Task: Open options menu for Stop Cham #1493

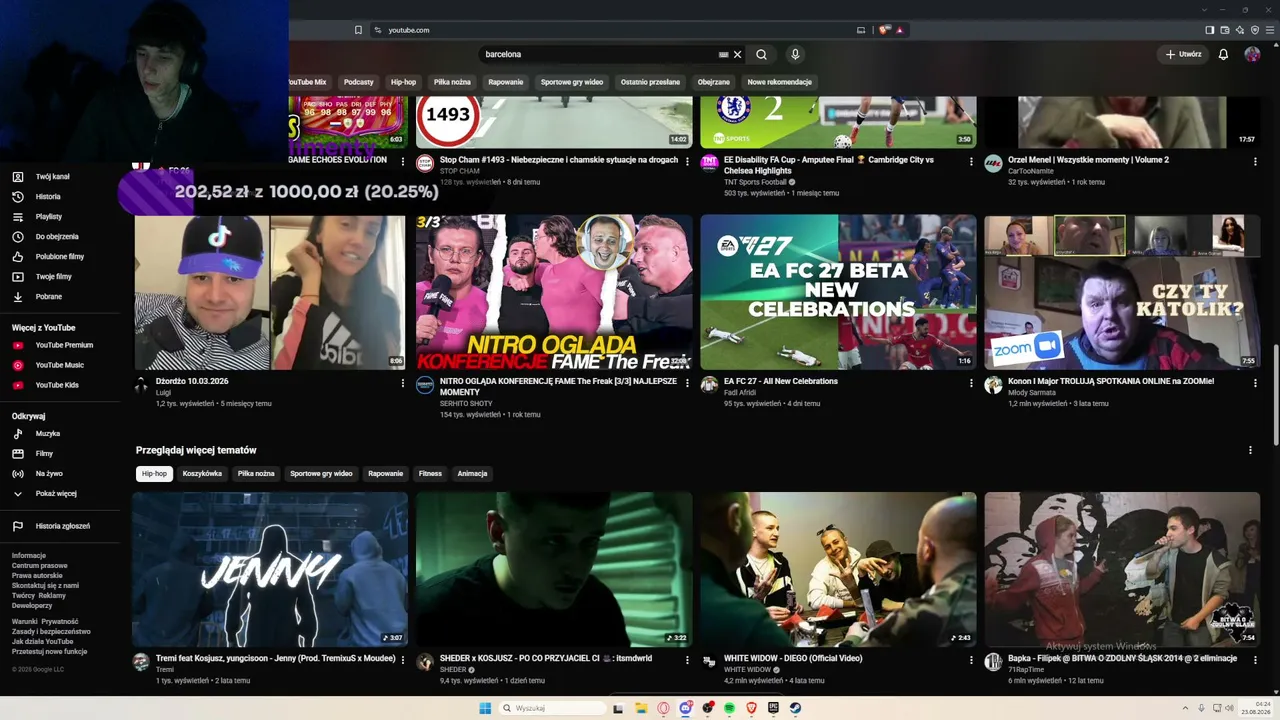Action: [x=687, y=161]
